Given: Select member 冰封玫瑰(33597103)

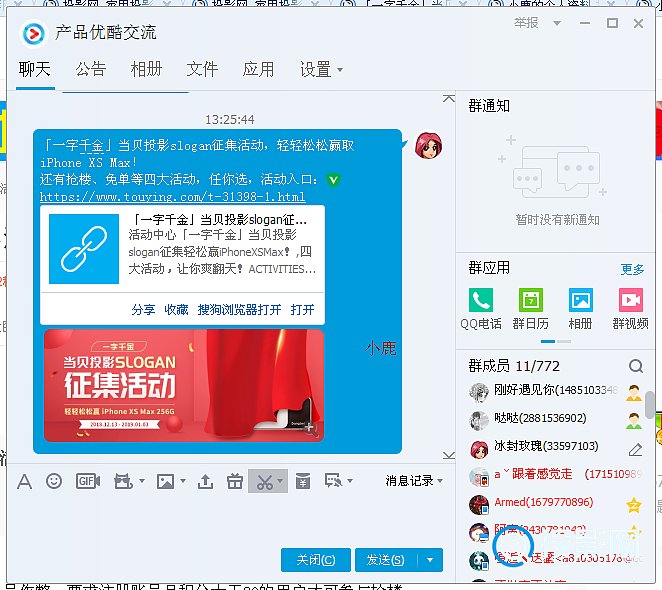Looking at the screenshot, I should (x=556, y=447).
